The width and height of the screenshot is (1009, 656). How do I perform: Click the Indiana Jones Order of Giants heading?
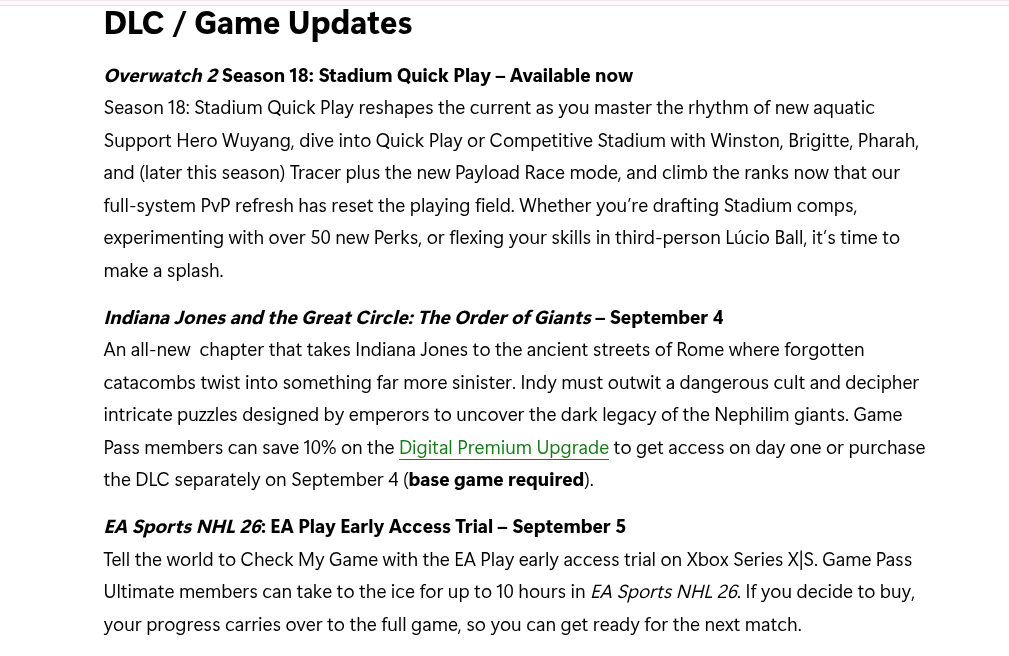413,318
